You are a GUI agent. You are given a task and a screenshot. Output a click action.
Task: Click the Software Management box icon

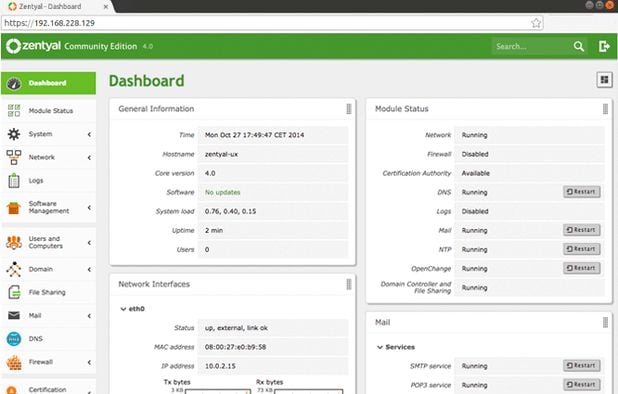click(14, 207)
